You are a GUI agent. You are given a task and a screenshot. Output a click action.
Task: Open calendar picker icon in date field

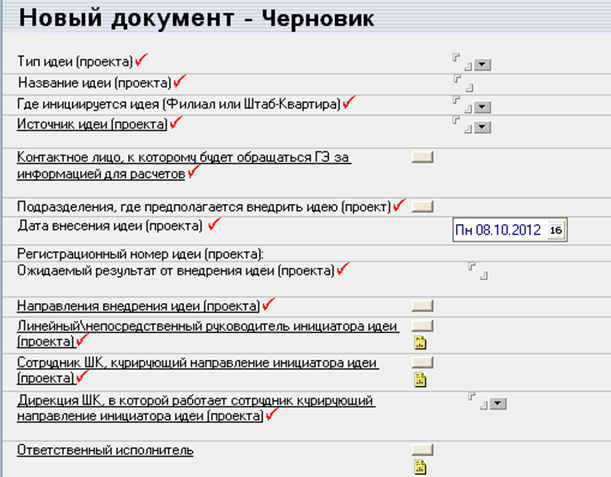[556, 230]
